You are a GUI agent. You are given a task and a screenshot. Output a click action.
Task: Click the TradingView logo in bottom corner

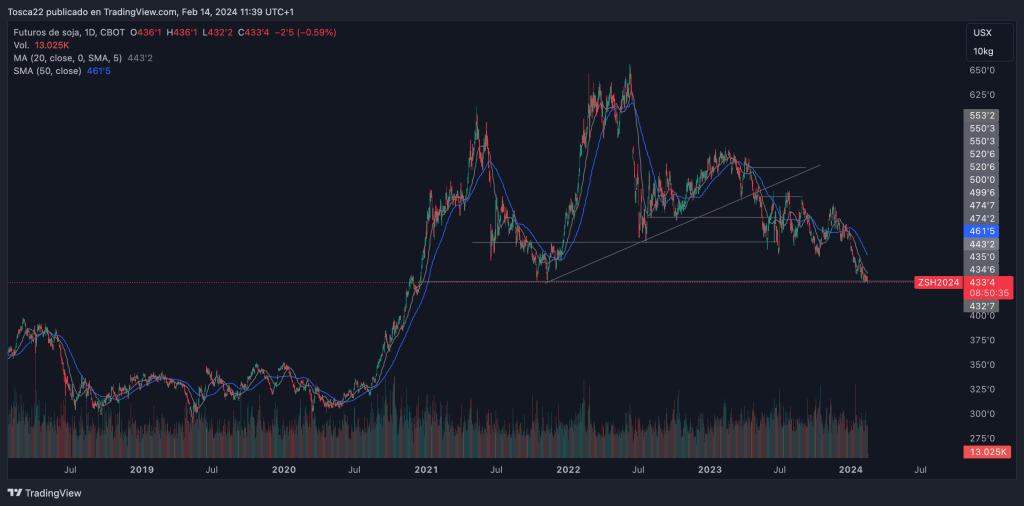[x=45, y=493]
